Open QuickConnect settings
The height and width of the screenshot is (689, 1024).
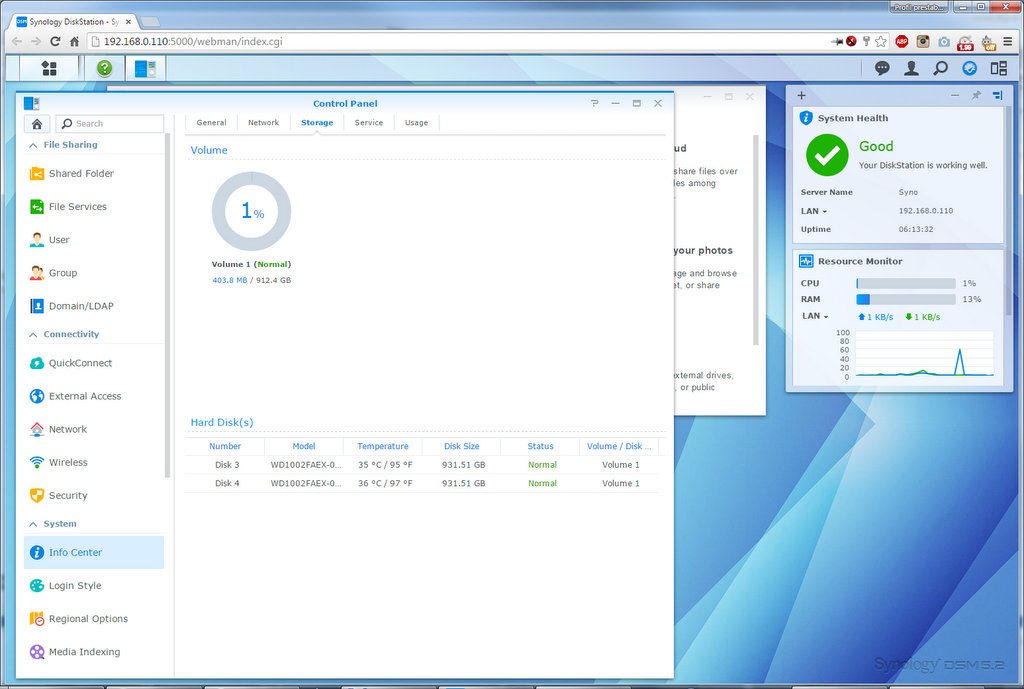(x=93, y=363)
